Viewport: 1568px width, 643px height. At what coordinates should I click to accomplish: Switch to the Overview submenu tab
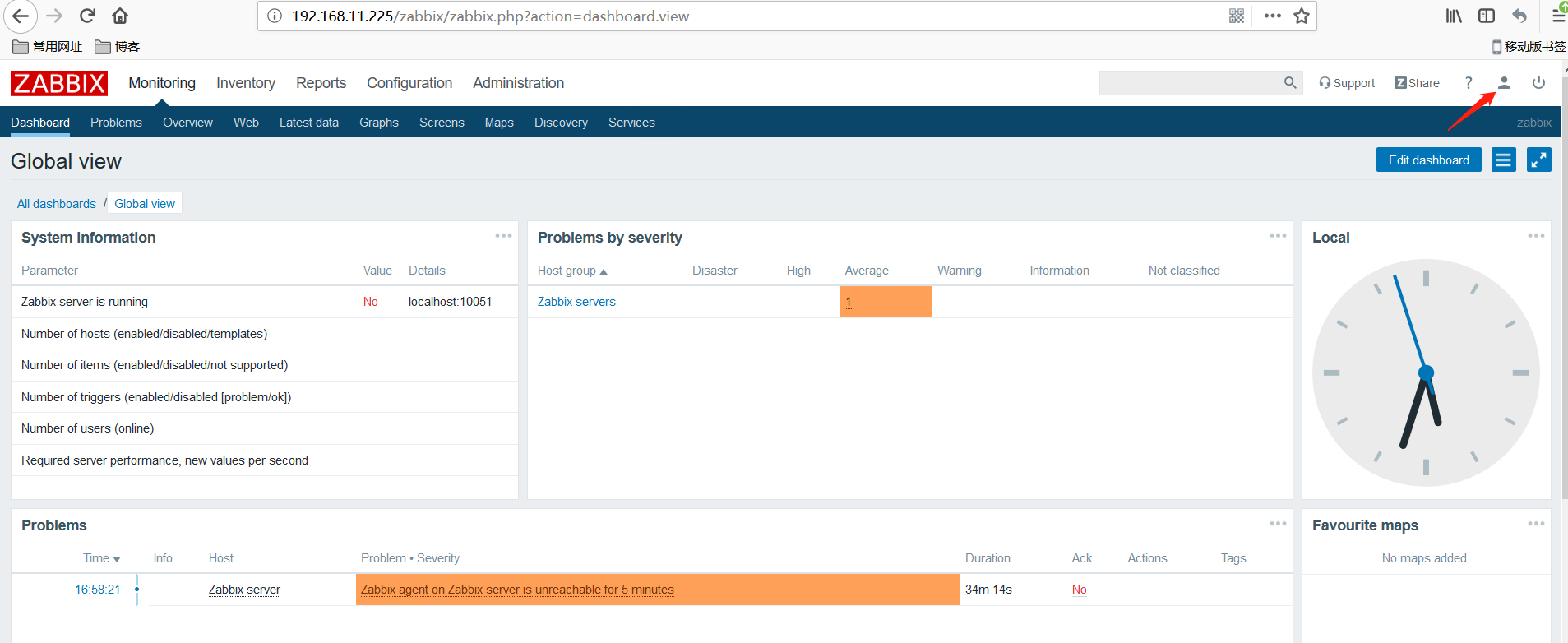(x=187, y=123)
